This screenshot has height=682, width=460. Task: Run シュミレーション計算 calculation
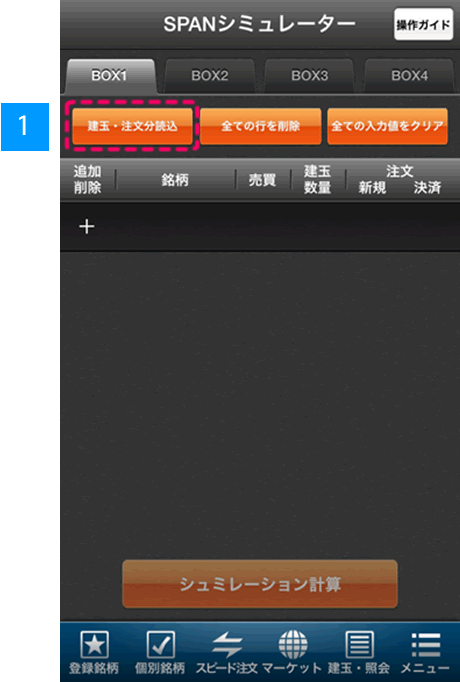[x=260, y=584]
